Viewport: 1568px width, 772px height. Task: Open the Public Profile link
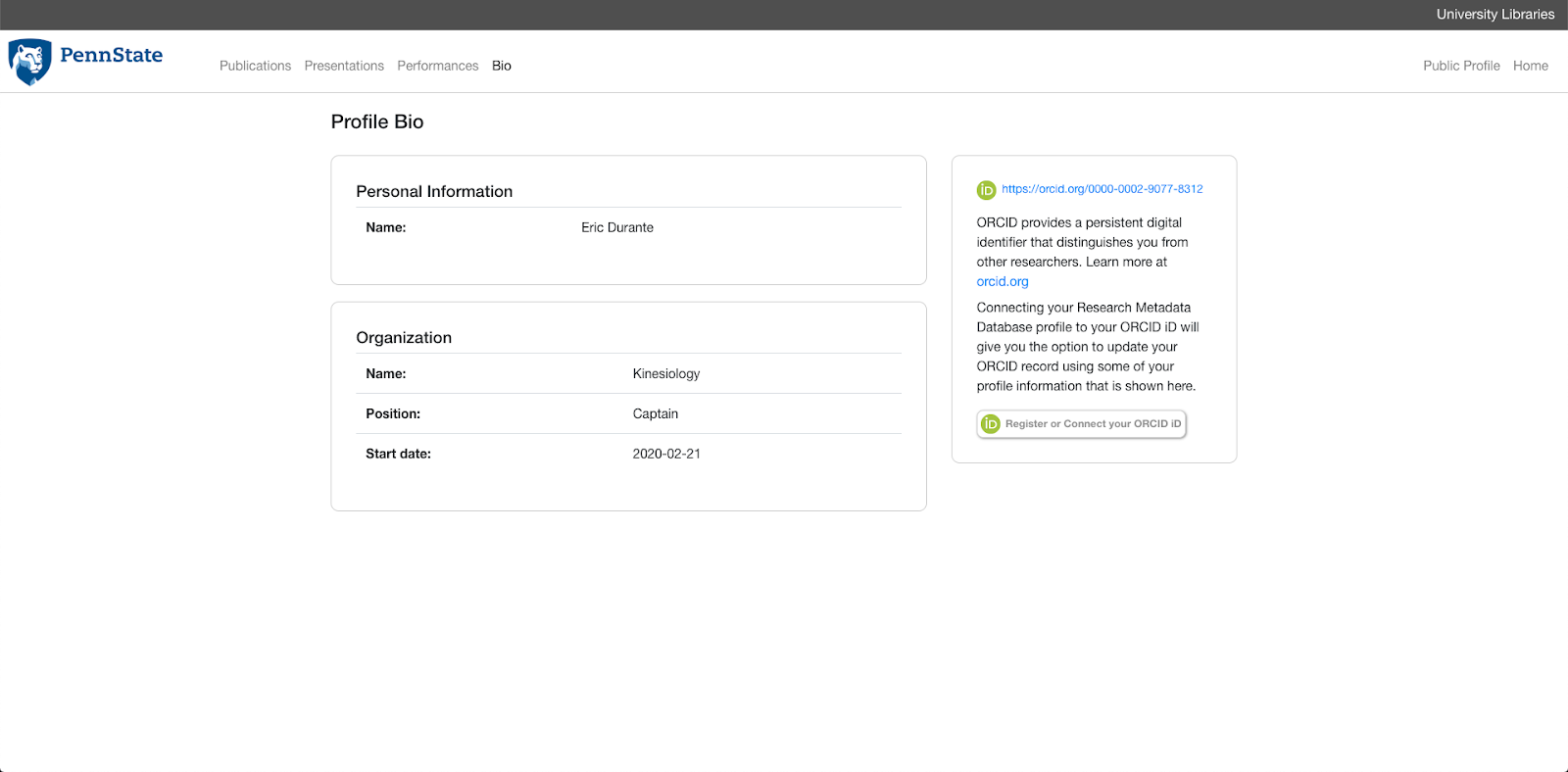(x=1461, y=66)
